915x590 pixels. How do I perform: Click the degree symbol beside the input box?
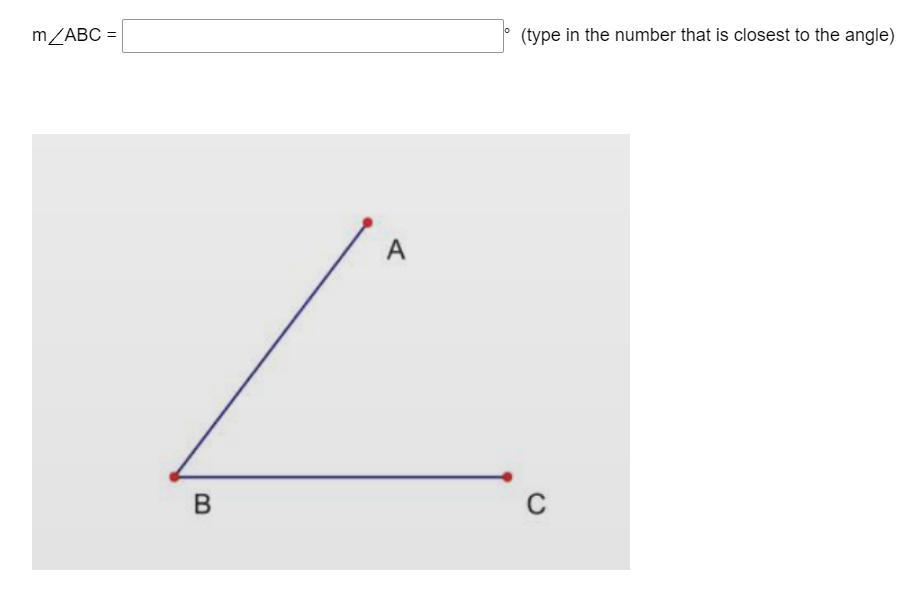507,29
